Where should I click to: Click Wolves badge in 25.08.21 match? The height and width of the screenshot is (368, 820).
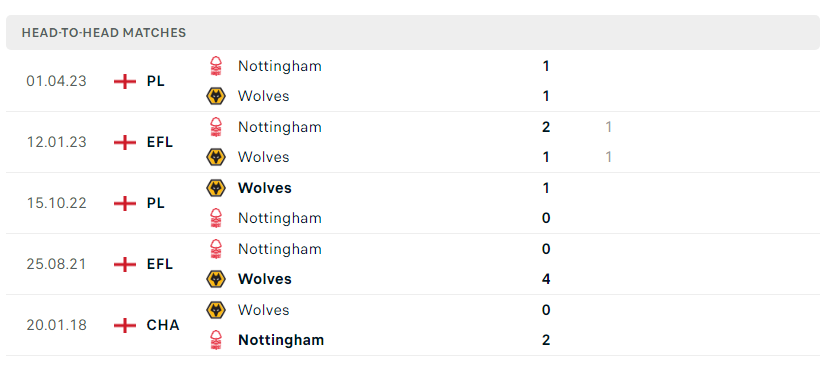pos(216,279)
